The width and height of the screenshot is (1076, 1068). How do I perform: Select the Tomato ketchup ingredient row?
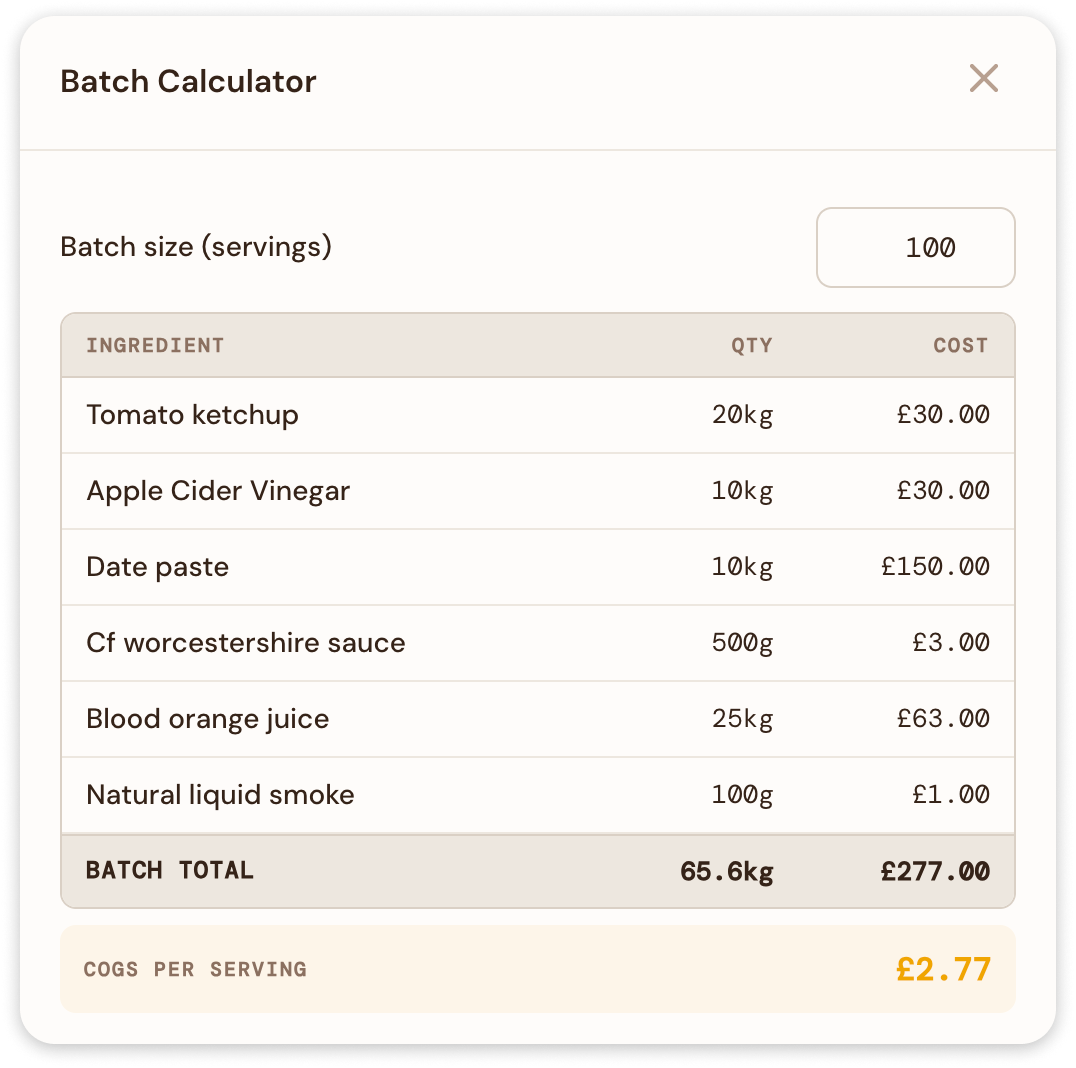point(400,415)
